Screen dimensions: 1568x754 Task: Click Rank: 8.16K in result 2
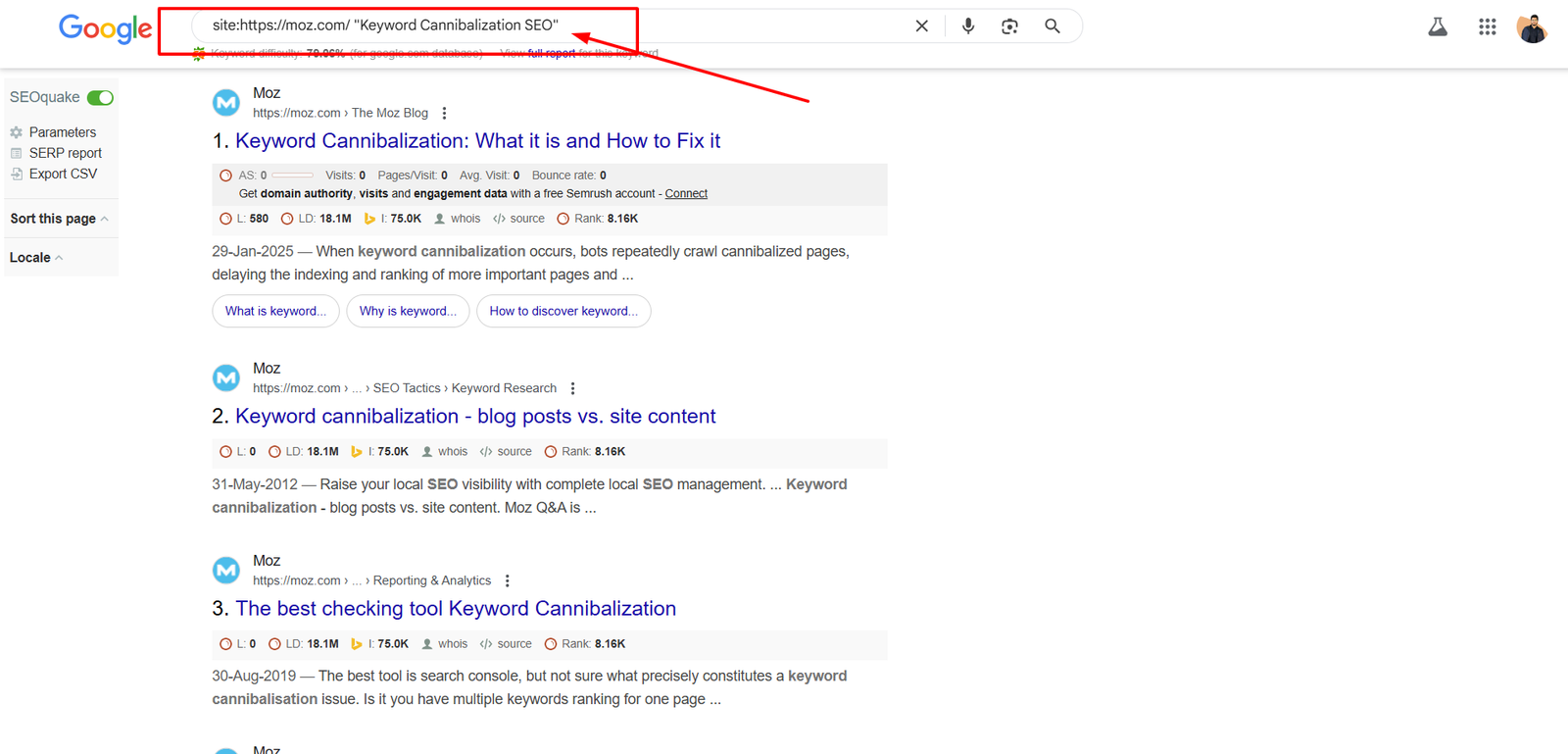(584, 452)
